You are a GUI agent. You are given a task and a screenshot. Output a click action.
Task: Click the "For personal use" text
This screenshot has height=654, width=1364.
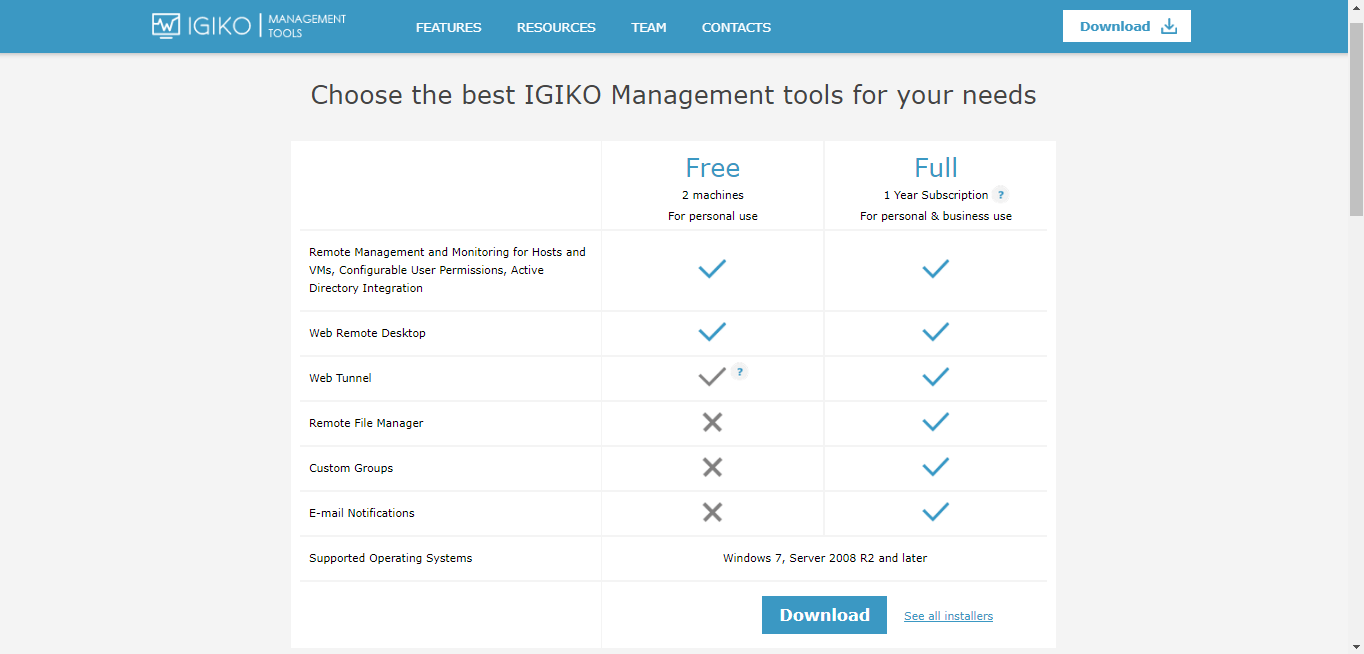pyautogui.click(x=713, y=216)
